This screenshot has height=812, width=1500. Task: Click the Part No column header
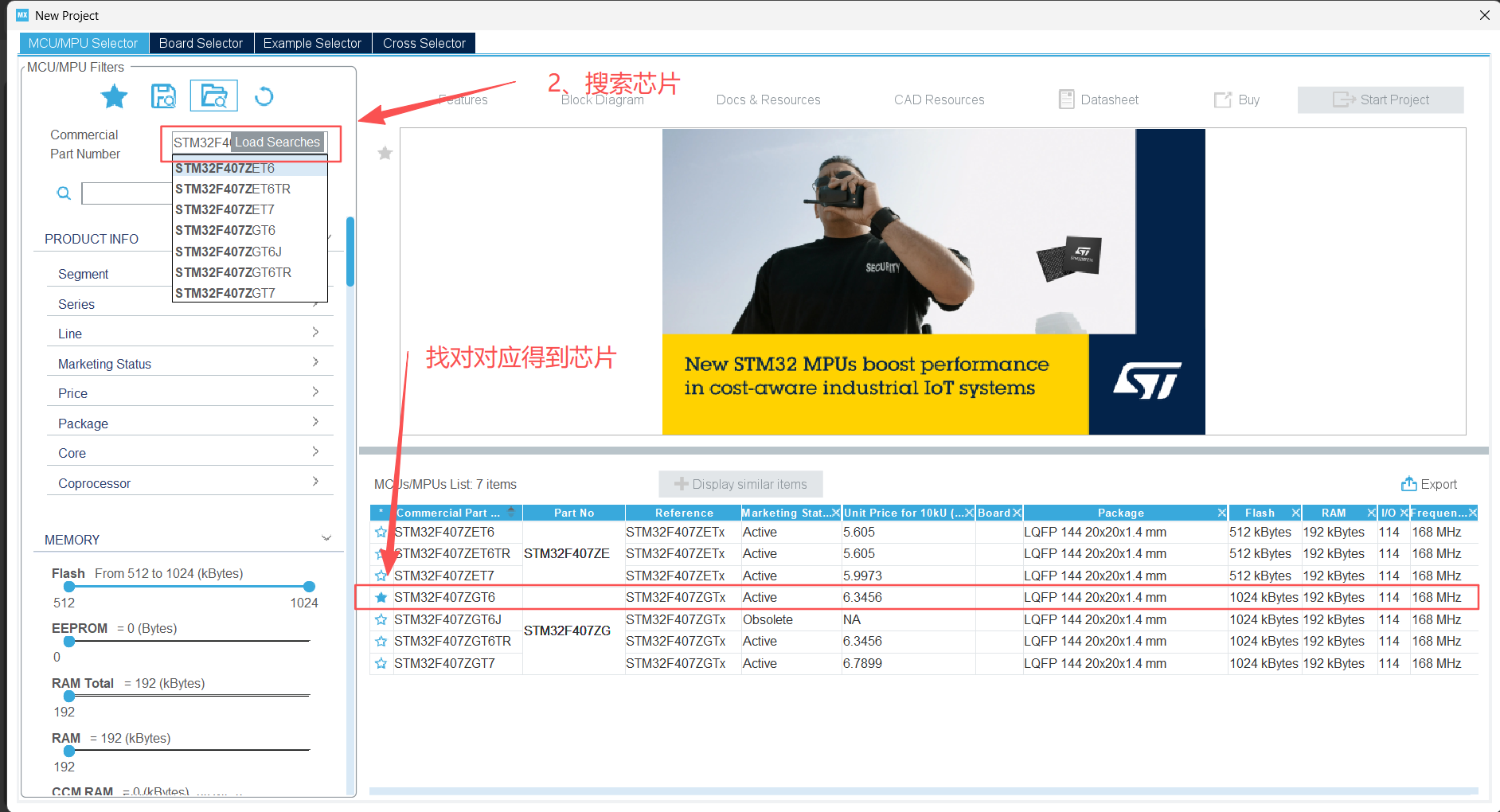(574, 513)
